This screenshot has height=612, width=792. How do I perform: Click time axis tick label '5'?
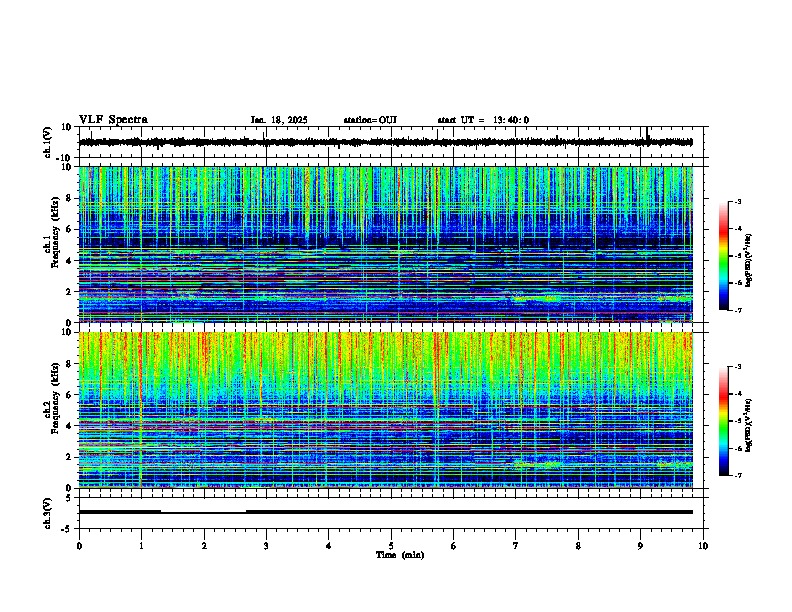click(391, 546)
